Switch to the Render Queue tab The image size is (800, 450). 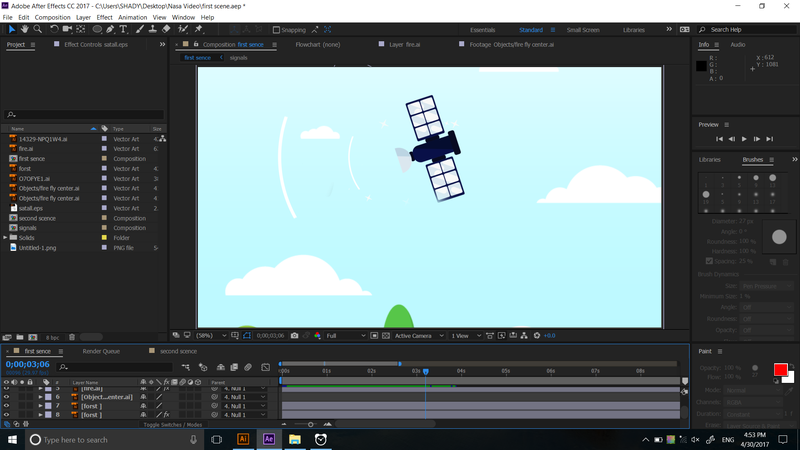pyautogui.click(x=101, y=351)
